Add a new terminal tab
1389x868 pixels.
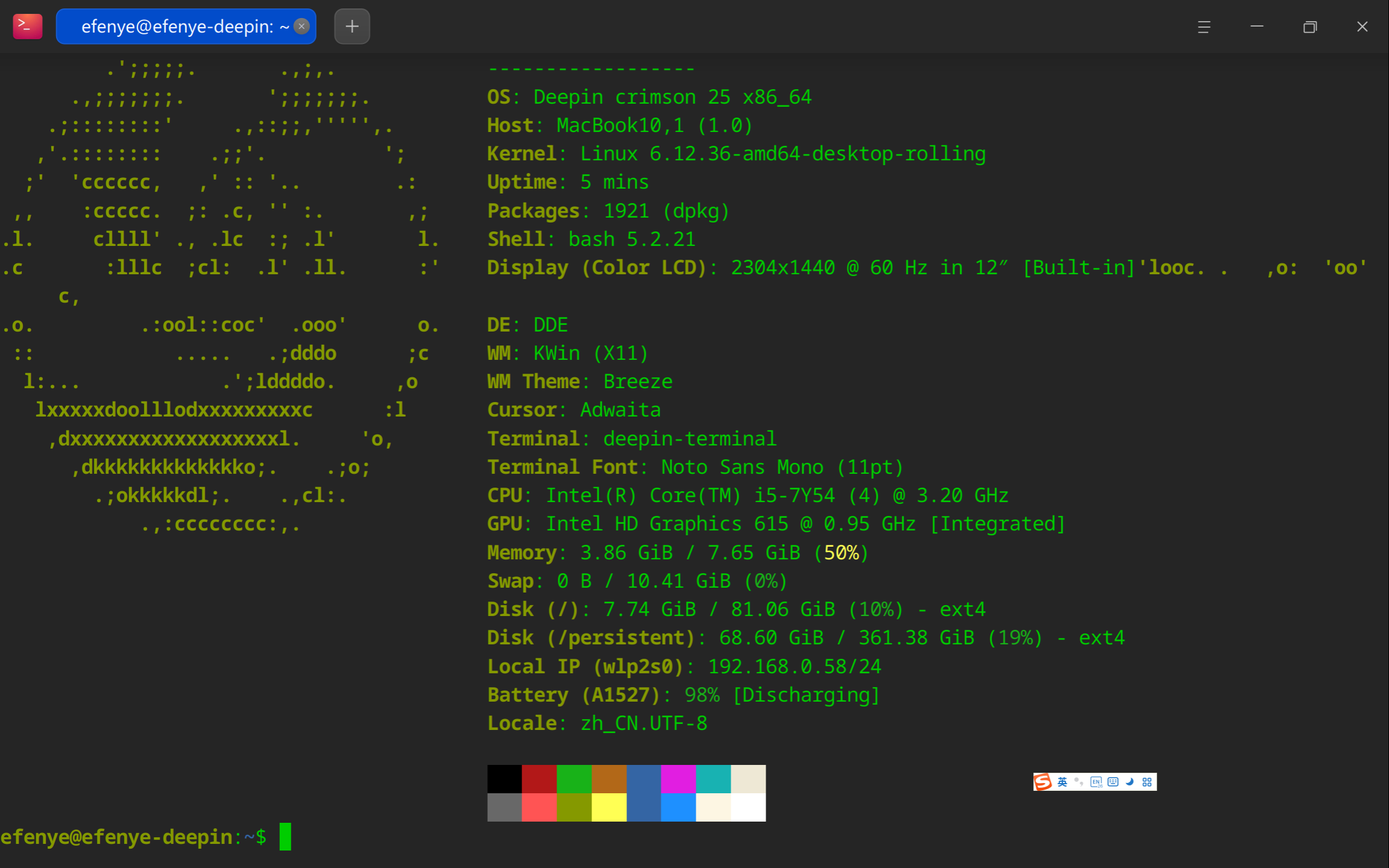point(352,26)
